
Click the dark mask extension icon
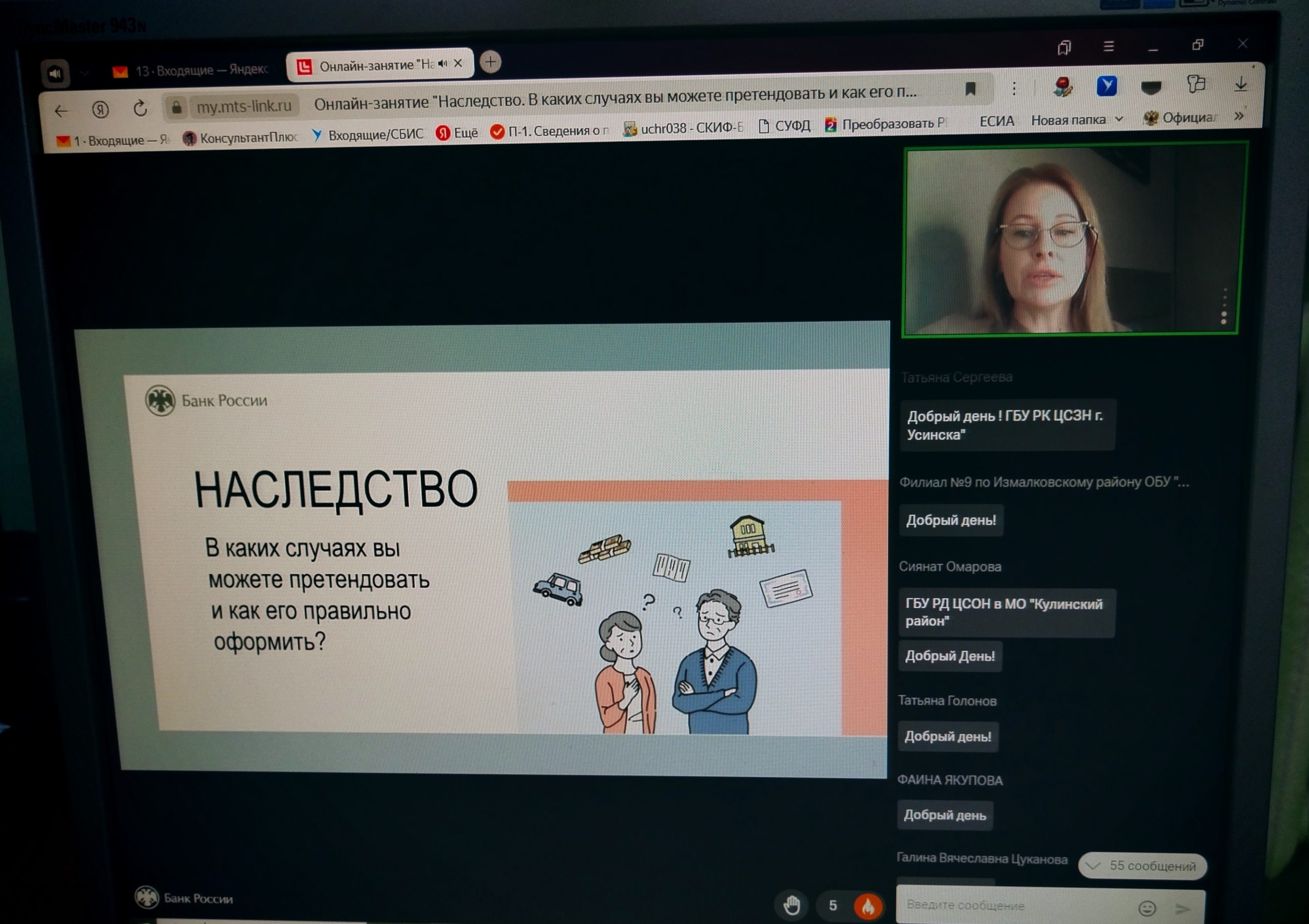point(1151,86)
